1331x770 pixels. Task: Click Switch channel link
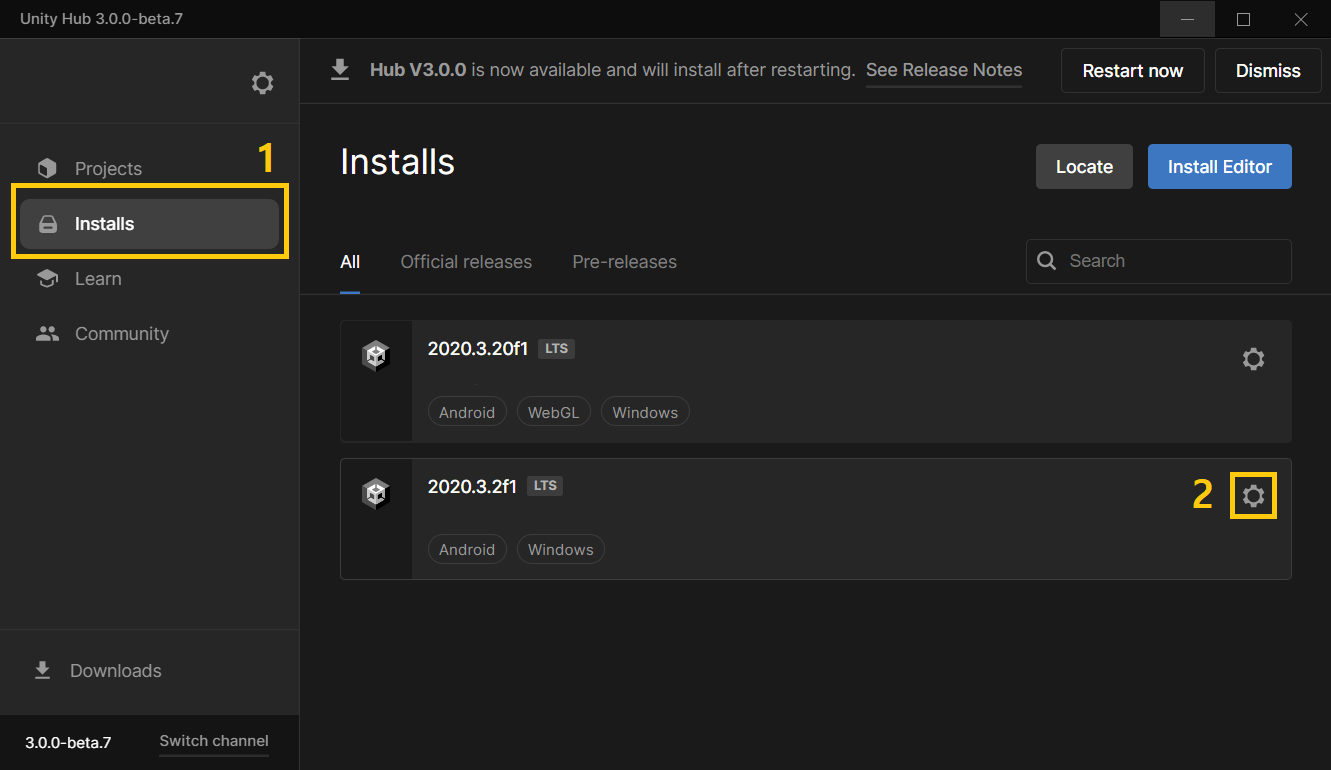214,741
